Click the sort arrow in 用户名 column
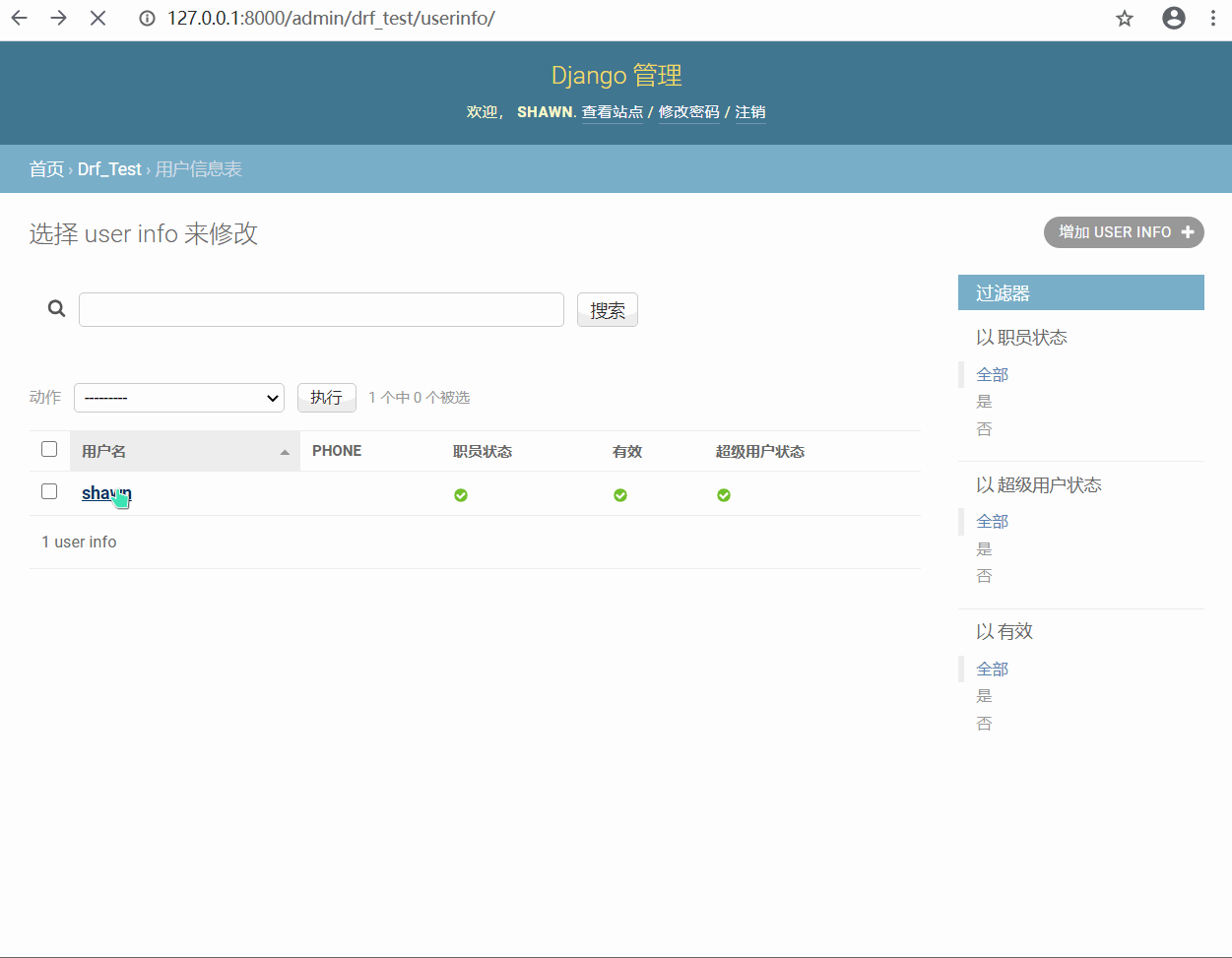The height and width of the screenshot is (958, 1232). (x=285, y=452)
